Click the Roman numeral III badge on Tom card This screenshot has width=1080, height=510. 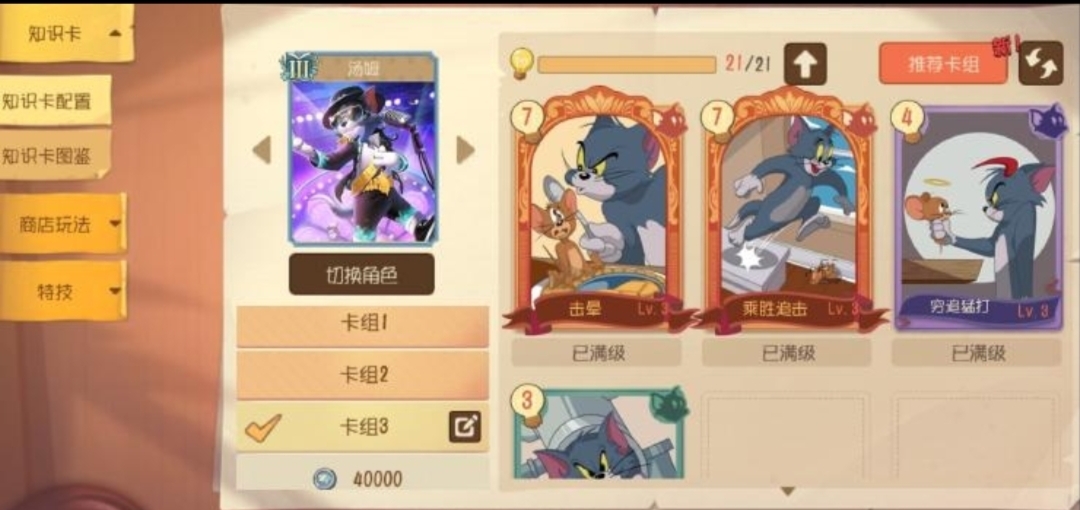pyautogui.click(x=299, y=68)
